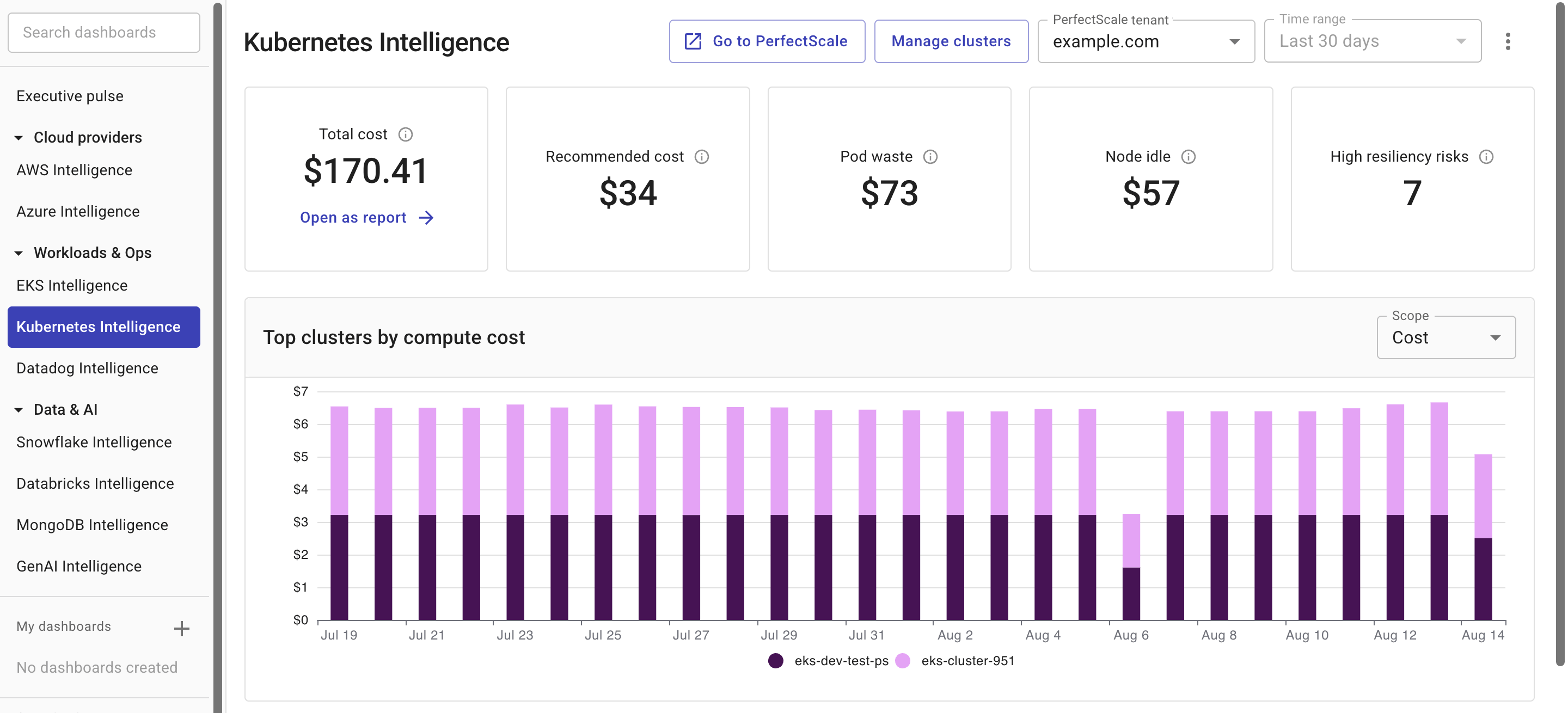
Task: Click the eks-dev-test-ps legend color dot
Action: click(x=775, y=661)
